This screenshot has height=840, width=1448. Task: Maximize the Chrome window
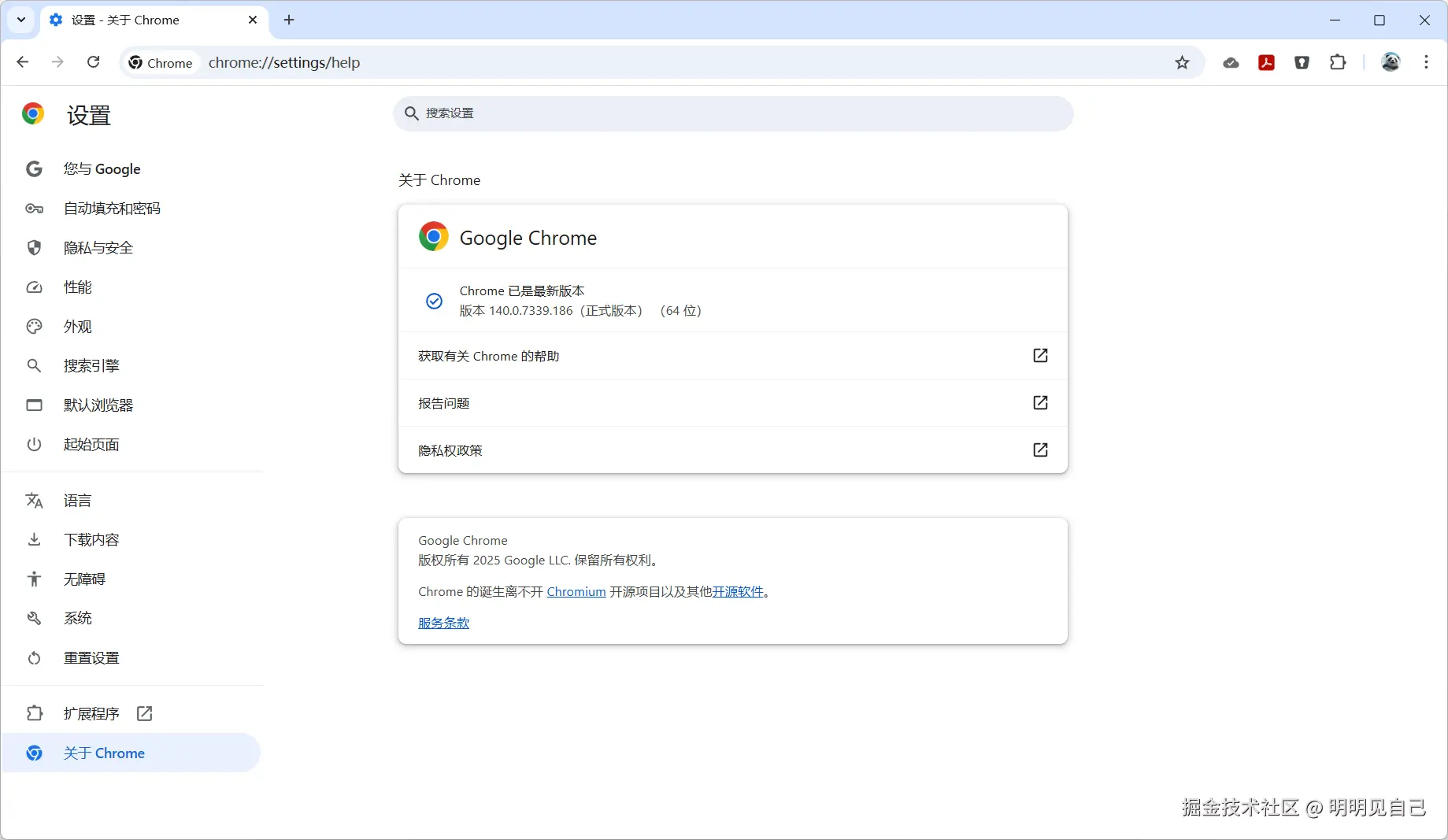point(1379,20)
